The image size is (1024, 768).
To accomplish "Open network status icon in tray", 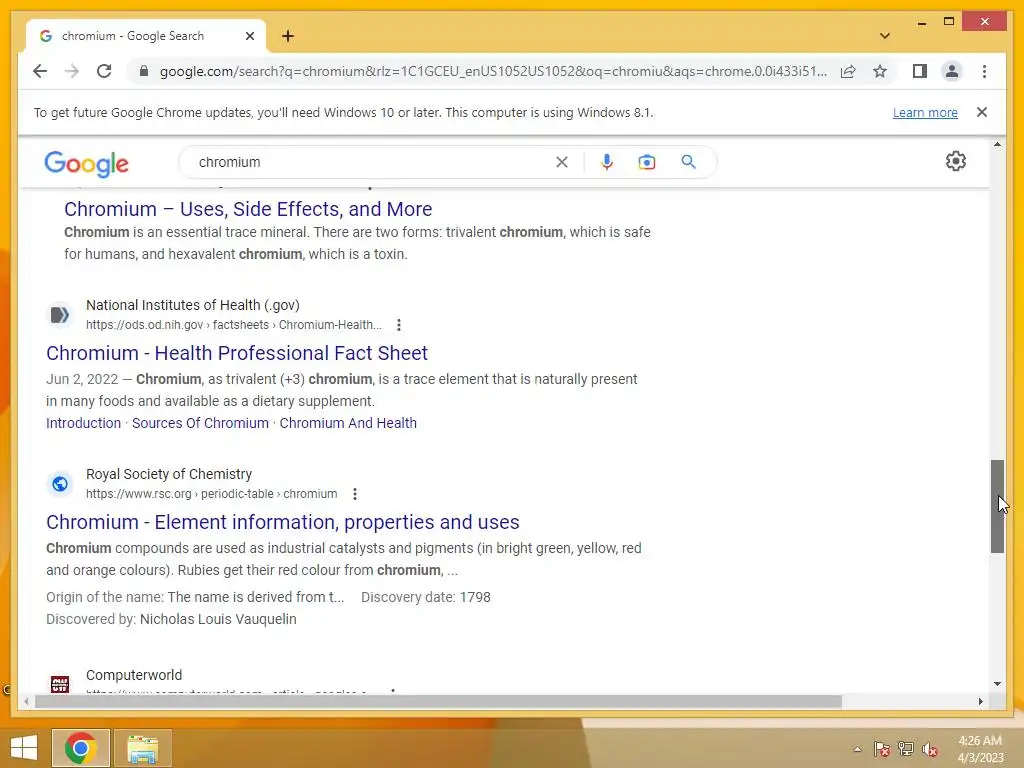I will pos(906,749).
